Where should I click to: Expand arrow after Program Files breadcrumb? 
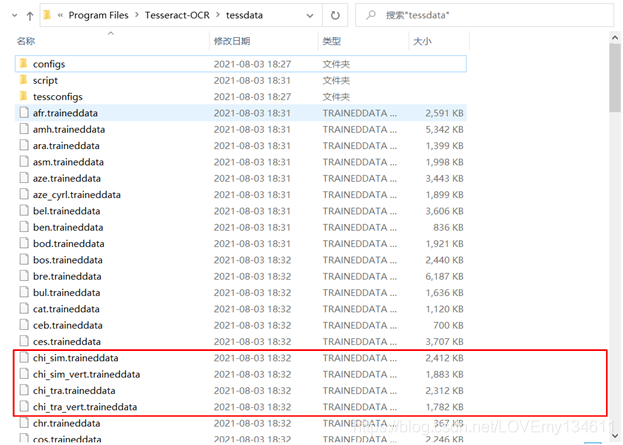click(137, 15)
